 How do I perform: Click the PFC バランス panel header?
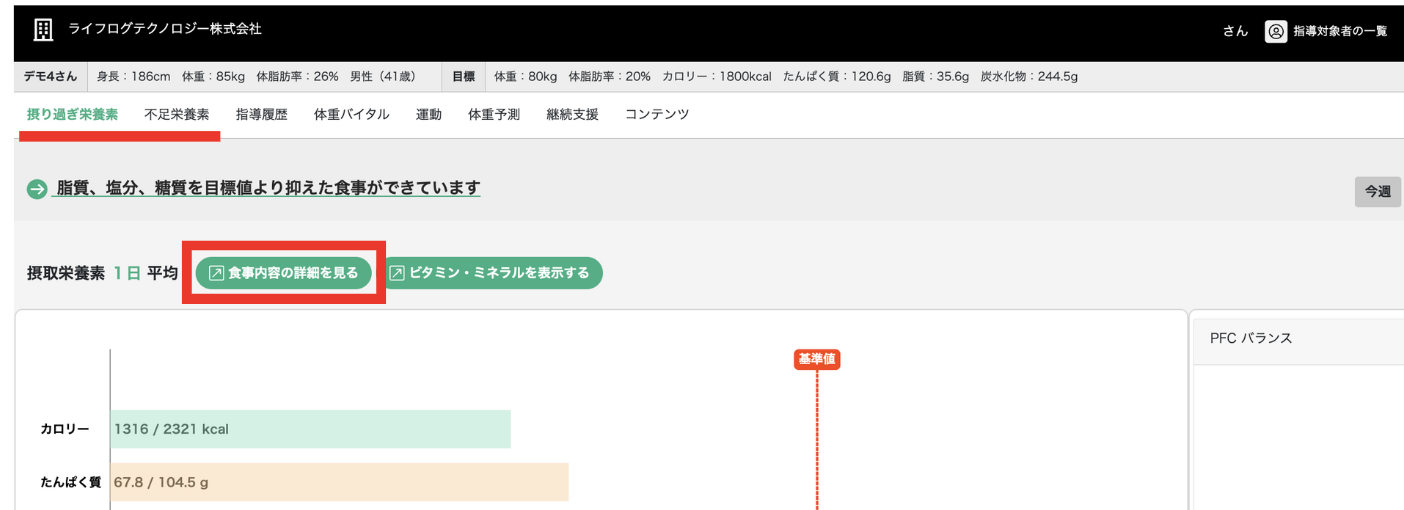tap(1298, 338)
